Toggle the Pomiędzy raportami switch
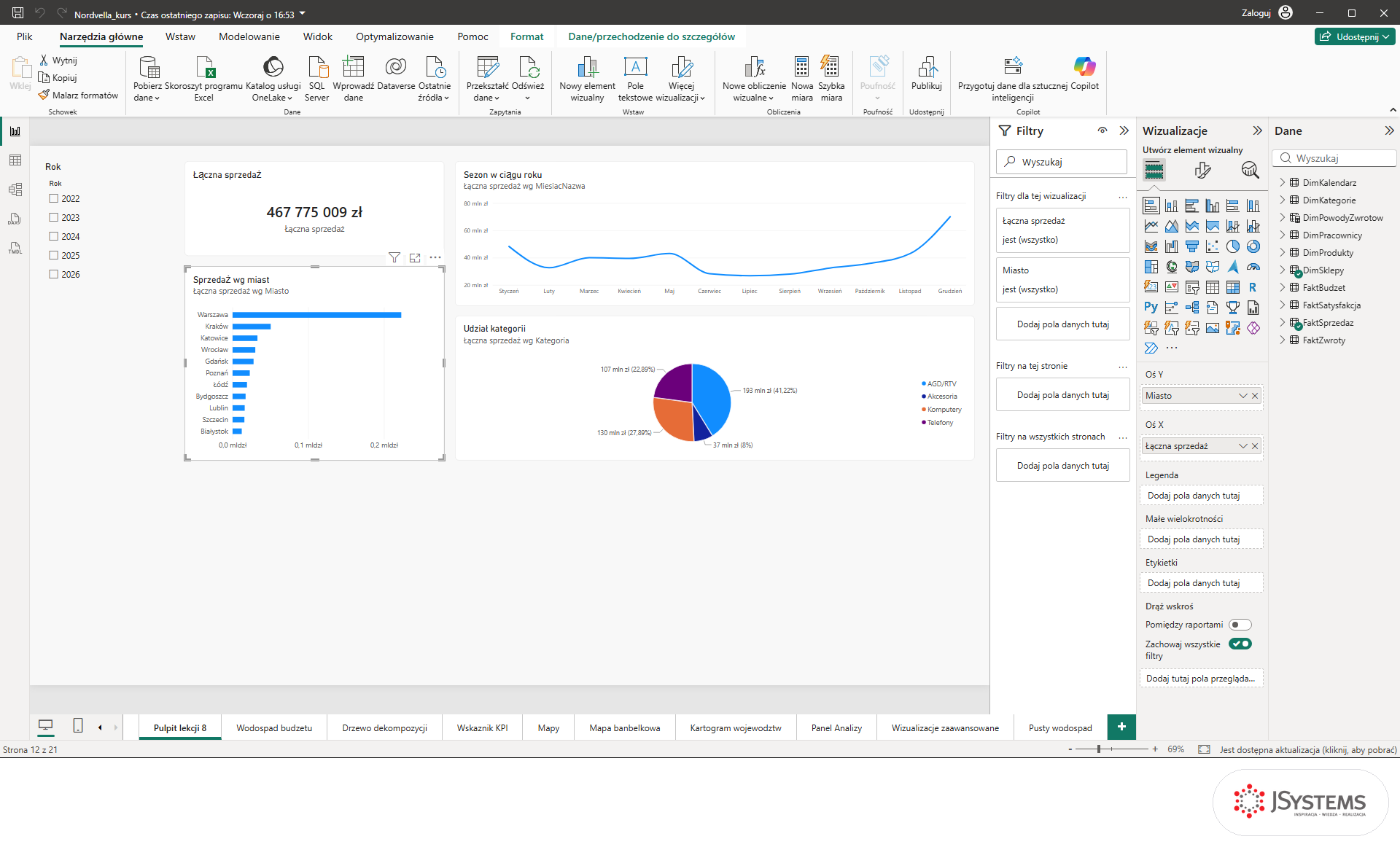Screen dimensions: 1400x847 (1240, 625)
